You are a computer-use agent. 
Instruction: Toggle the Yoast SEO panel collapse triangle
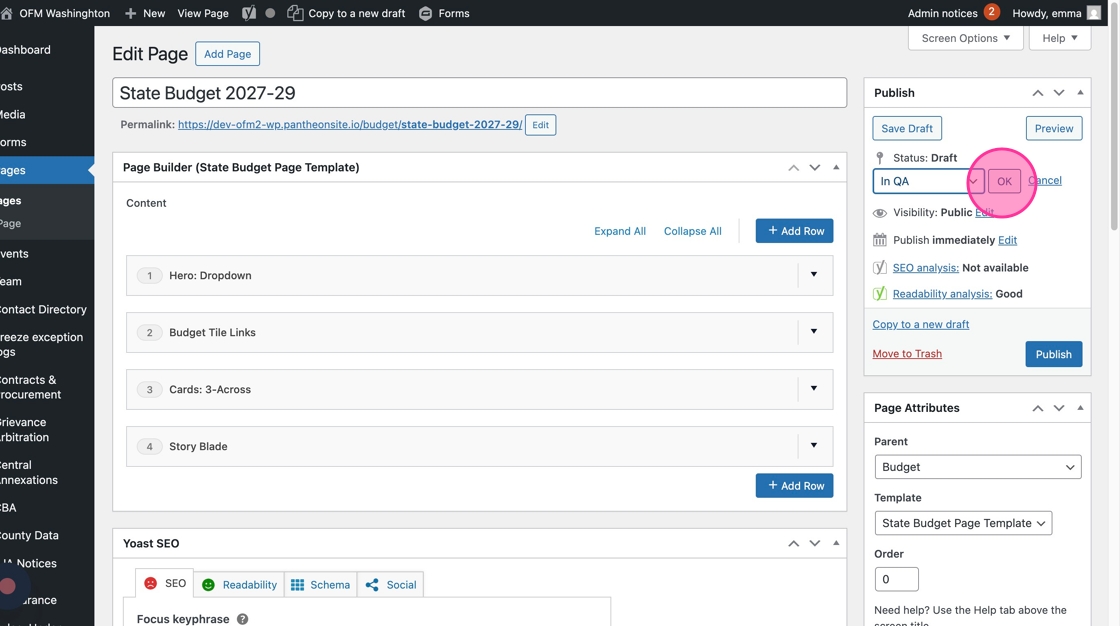pyautogui.click(x=836, y=543)
